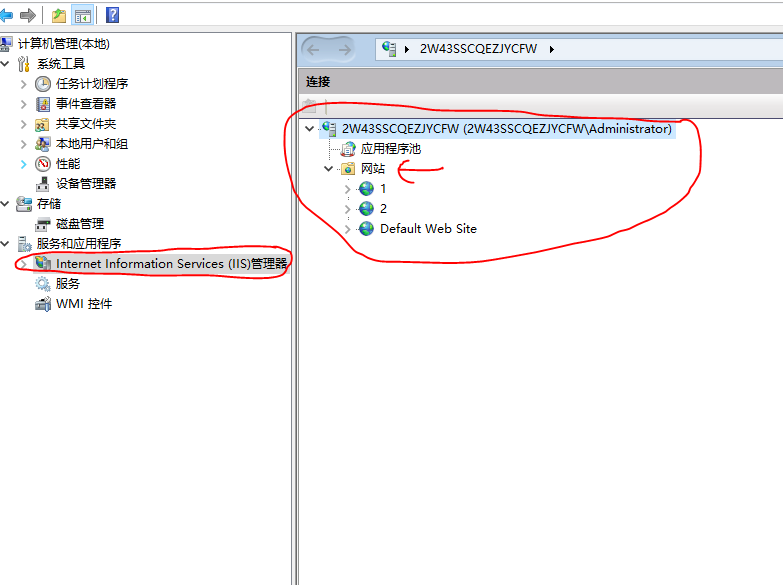Image resolution: width=783 pixels, height=585 pixels.
Task: Expand site 1 in Connections
Action: click(348, 189)
